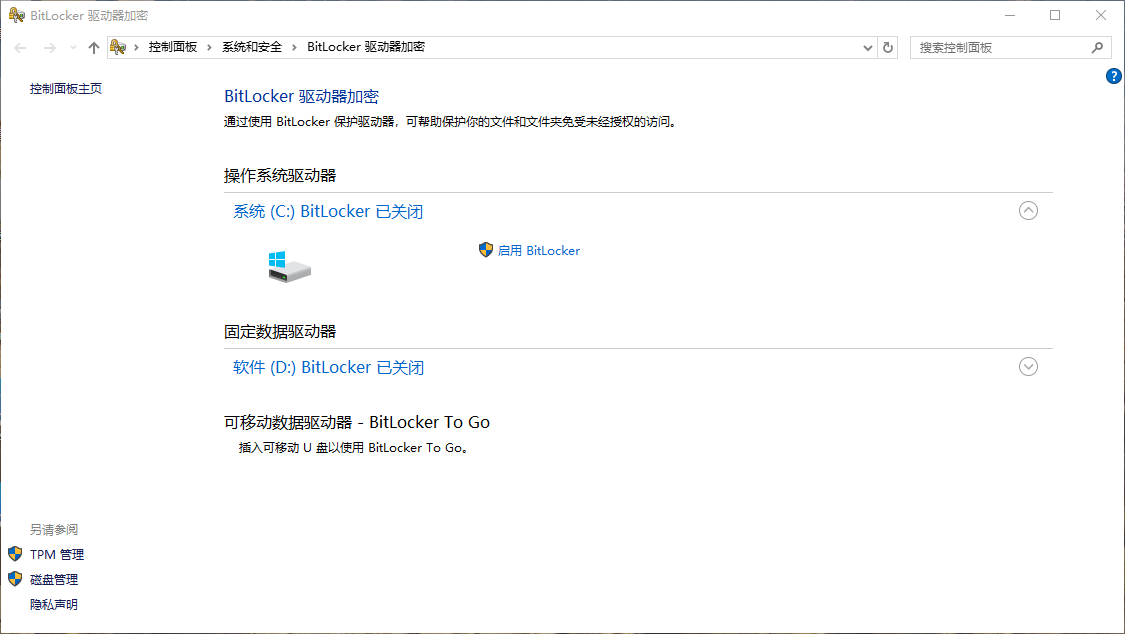Screen dimensions: 1125x634
Task: Click the 固定数据驱动器 section heading
Action: [x=280, y=332]
